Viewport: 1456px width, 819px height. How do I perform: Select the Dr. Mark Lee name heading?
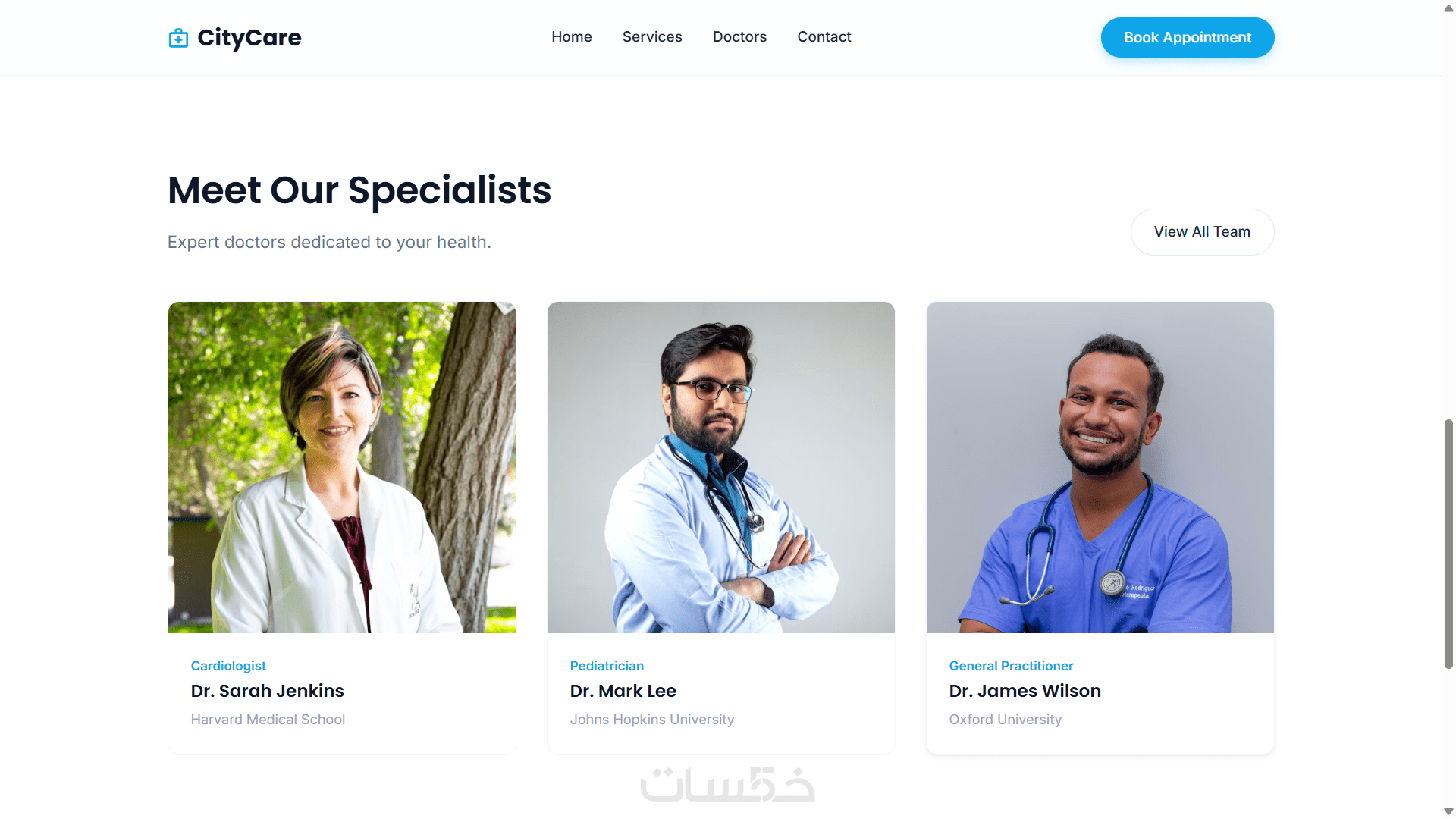tap(623, 691)
